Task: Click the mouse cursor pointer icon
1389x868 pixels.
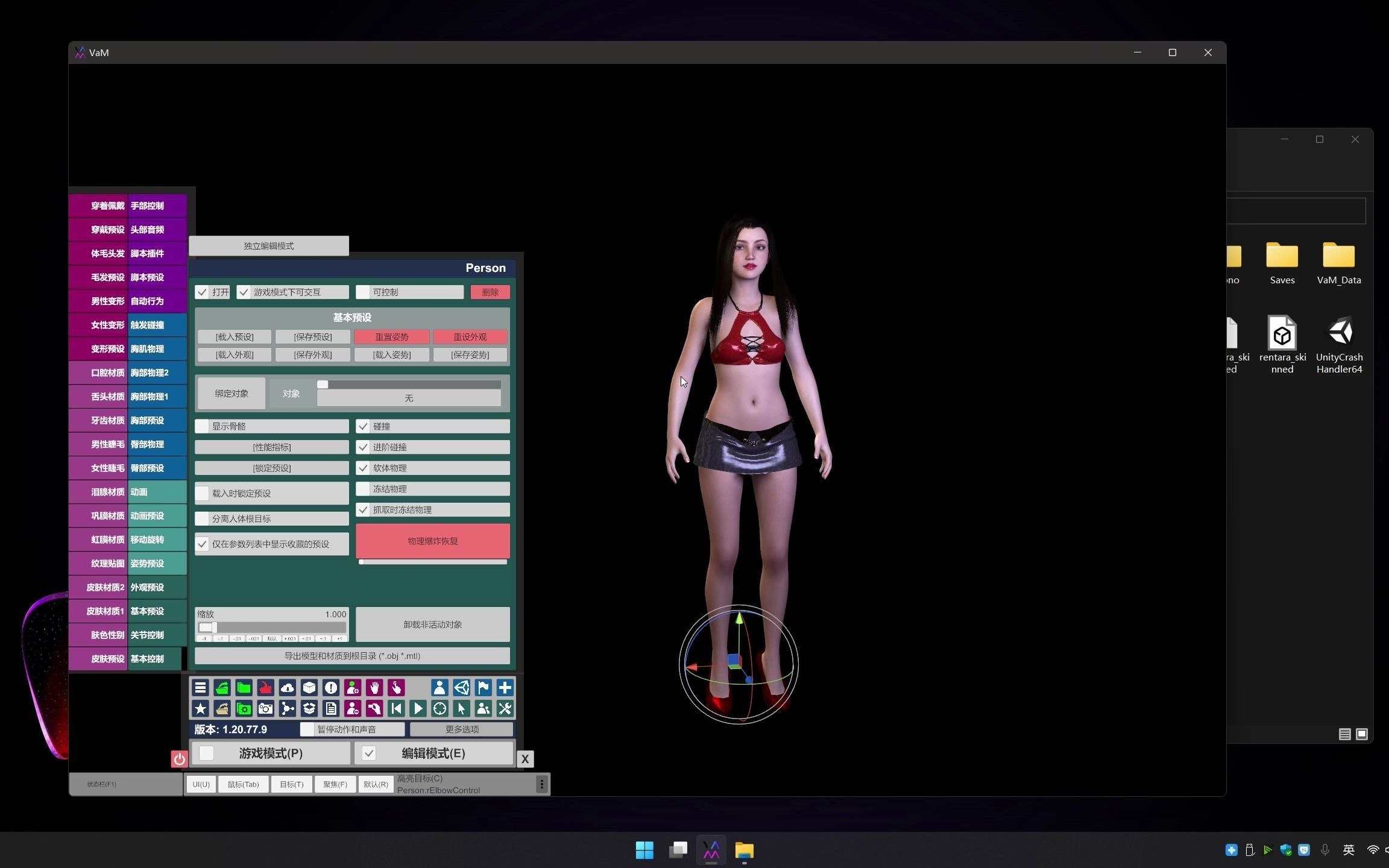Action: 461,709
